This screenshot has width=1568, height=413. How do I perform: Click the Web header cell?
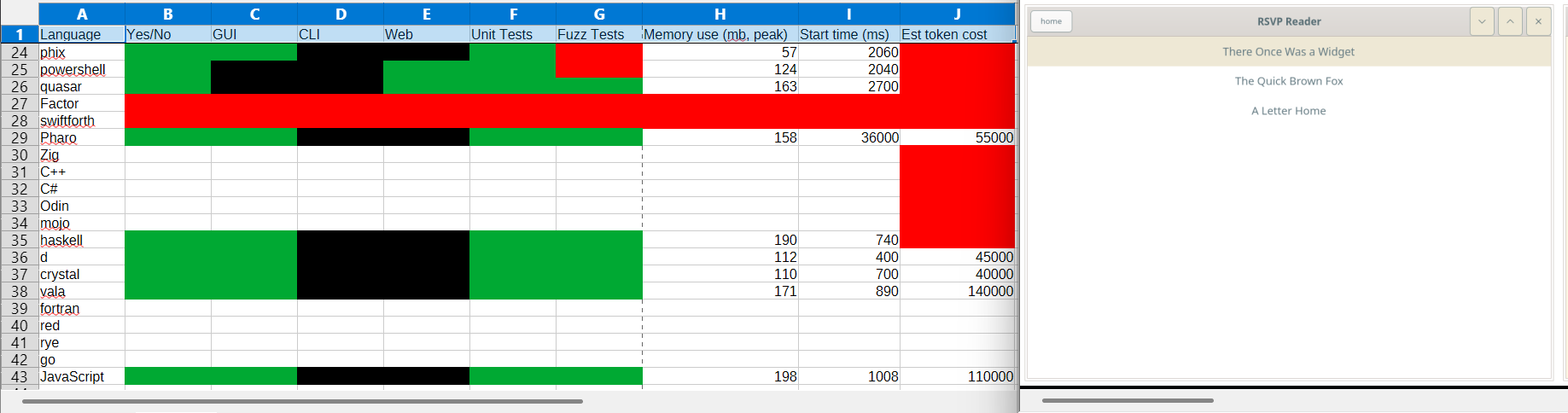coord(427,34)
